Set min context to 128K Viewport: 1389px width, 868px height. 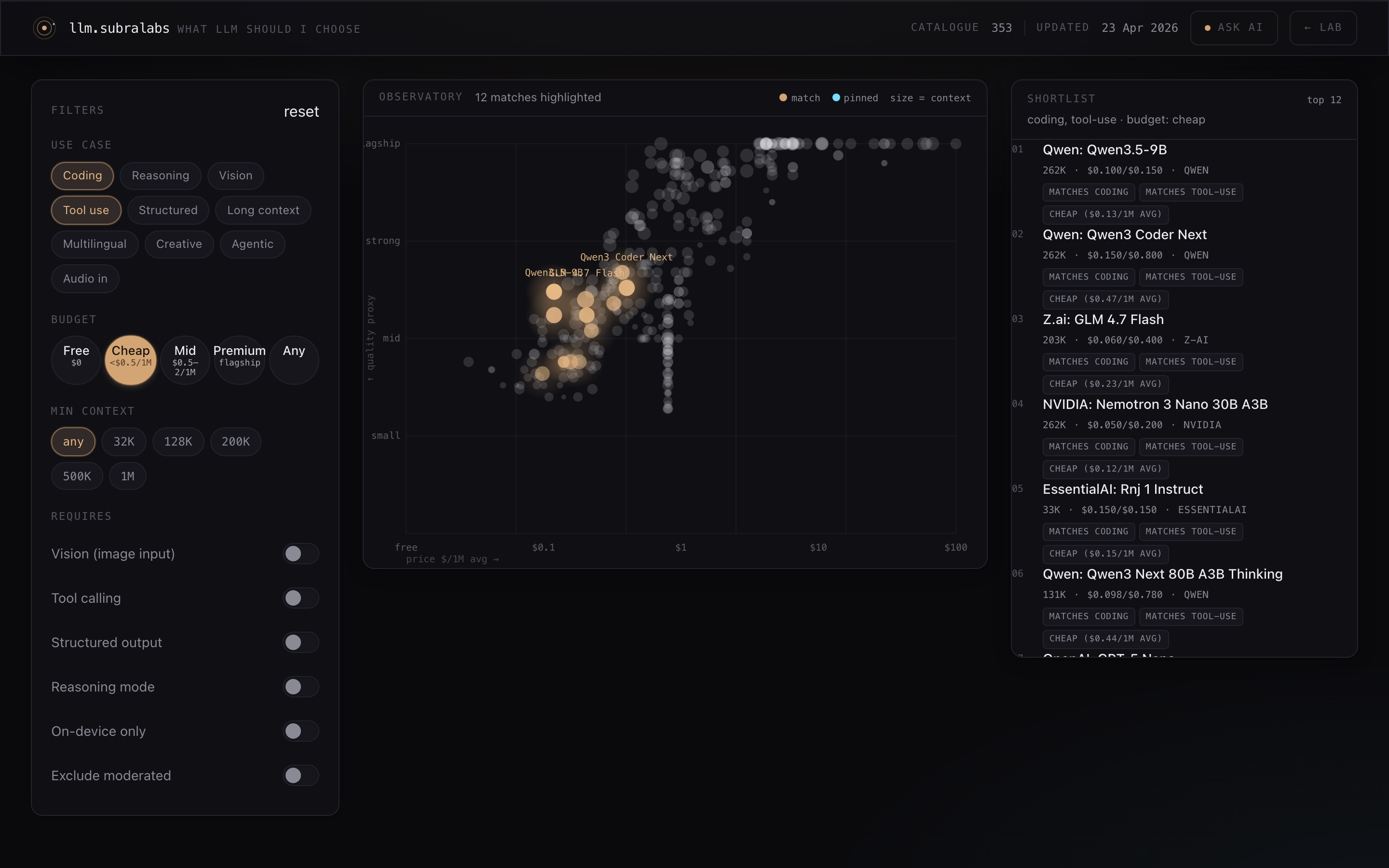tap(178, 441)
